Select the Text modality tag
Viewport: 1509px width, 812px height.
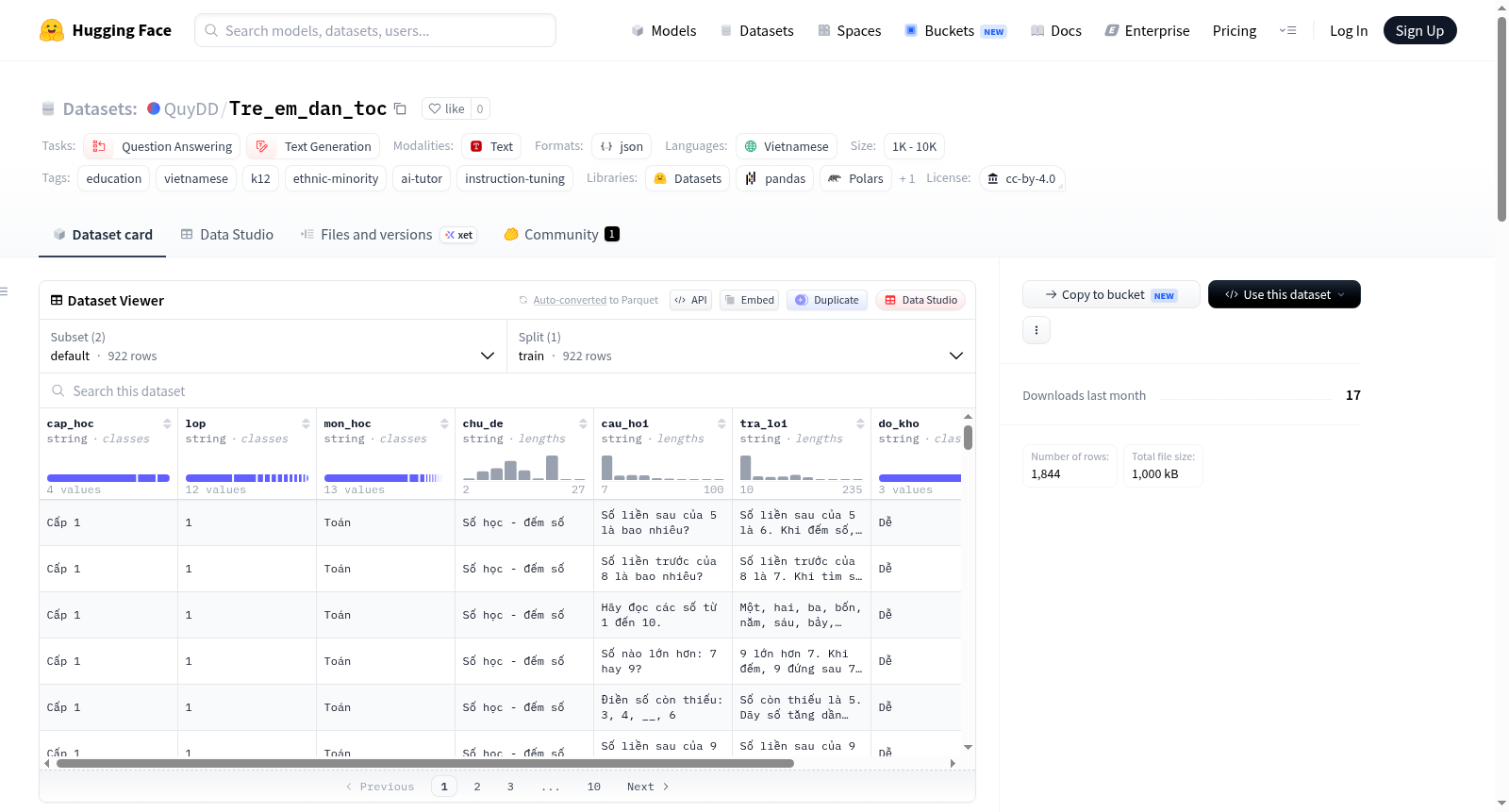click(x=491, y=146)
